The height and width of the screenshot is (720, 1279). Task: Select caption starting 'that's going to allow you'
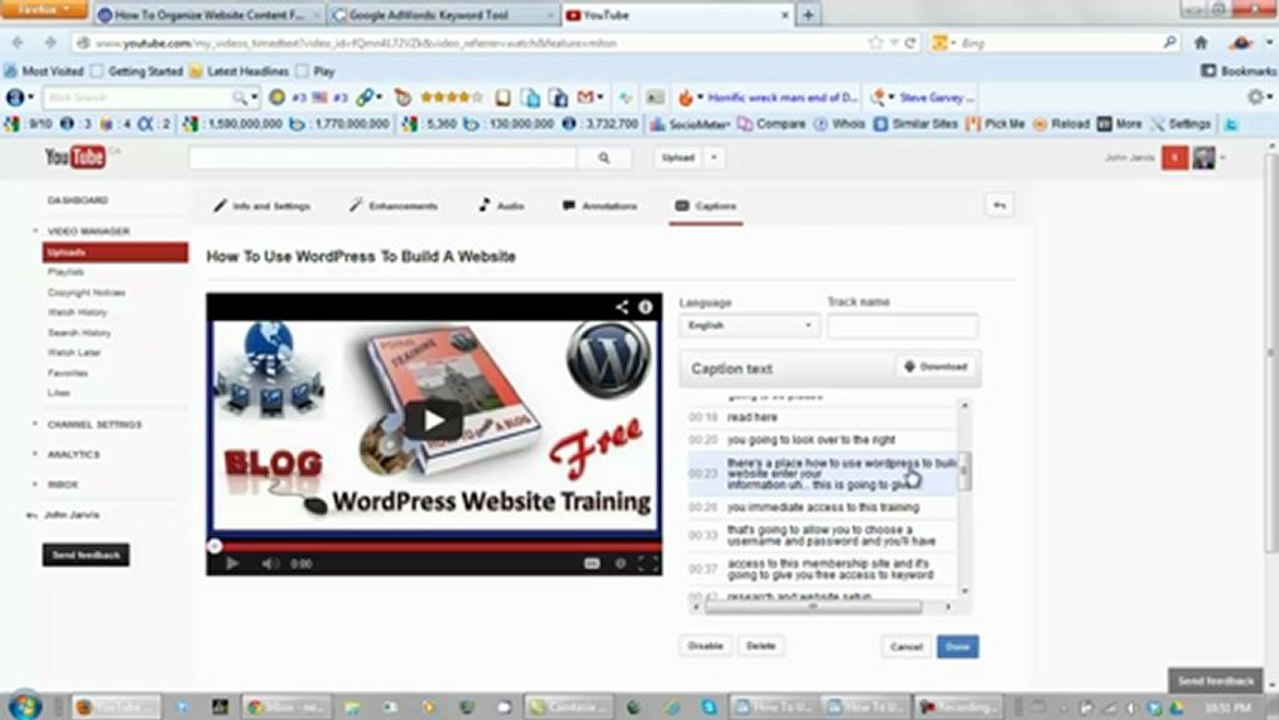[821, 535]
